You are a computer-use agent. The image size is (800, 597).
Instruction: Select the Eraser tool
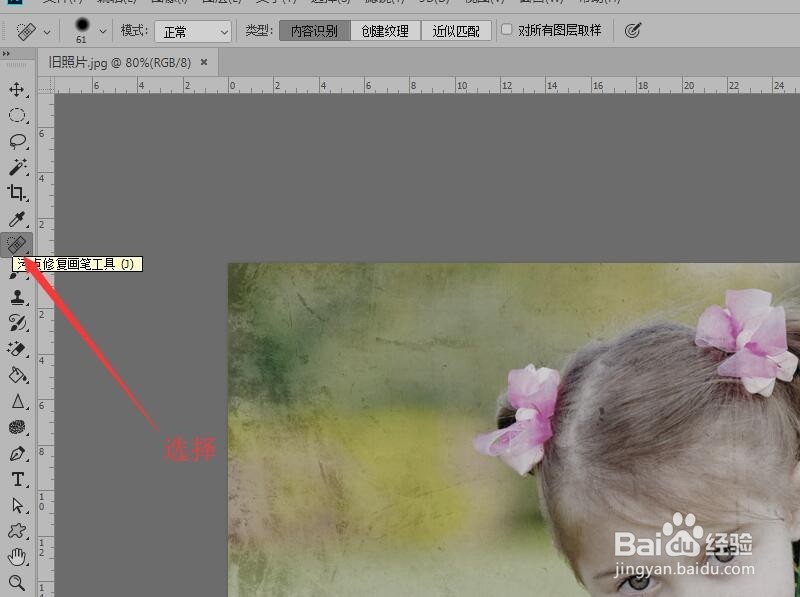[17, 349]
